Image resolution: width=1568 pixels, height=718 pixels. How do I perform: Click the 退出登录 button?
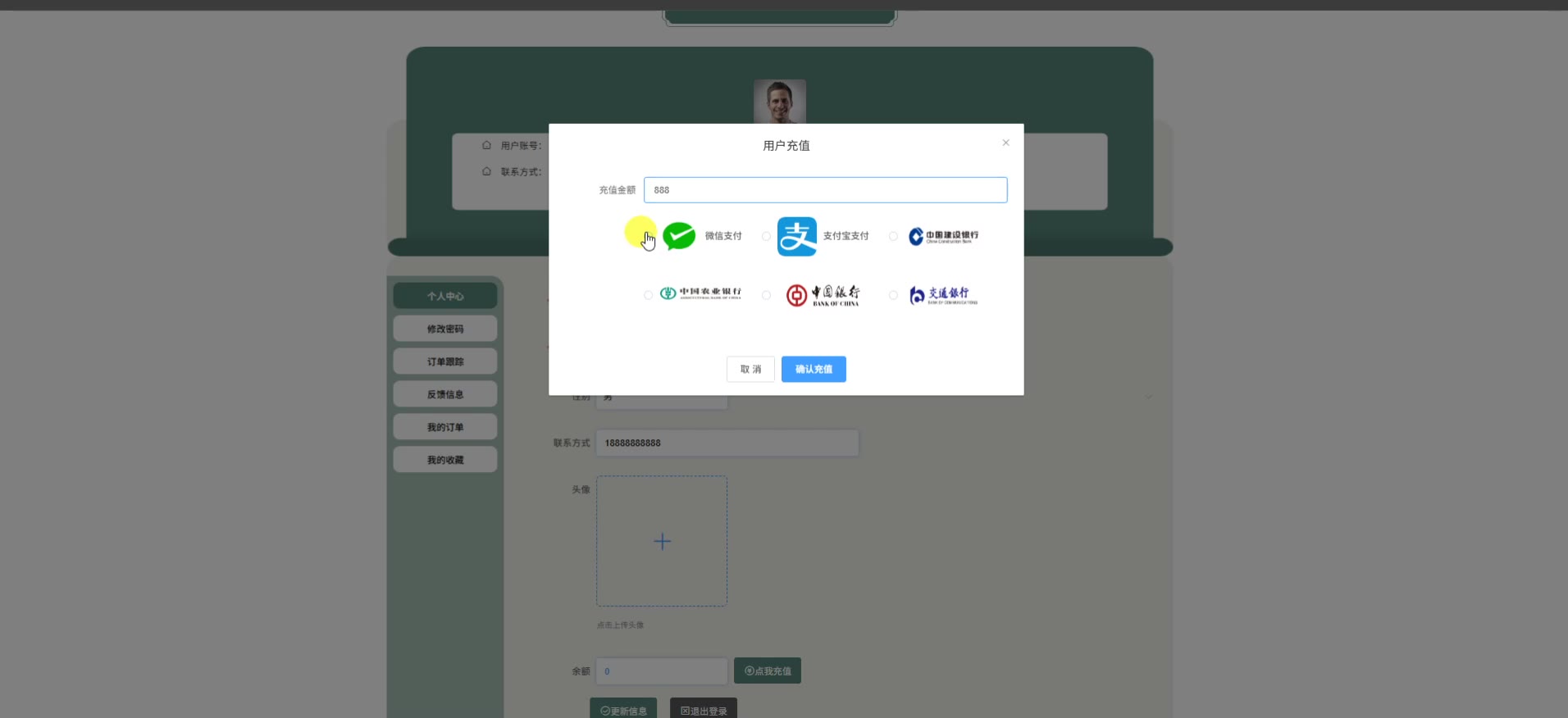[x=704, y=710]
